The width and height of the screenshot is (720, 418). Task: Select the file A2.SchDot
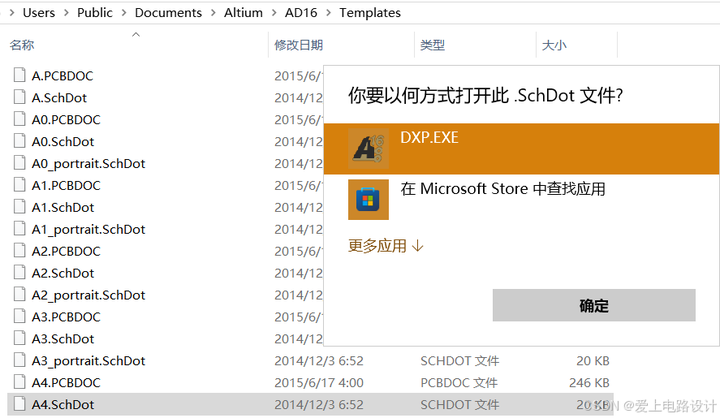click(x=63, y=273)
